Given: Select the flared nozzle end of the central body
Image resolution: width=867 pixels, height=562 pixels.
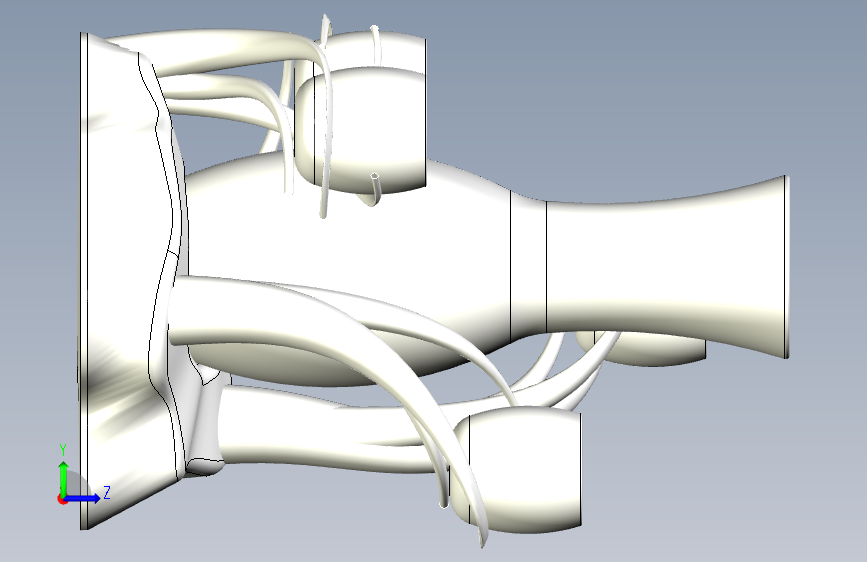Looking at the screenshot, I should coord(666,266).
